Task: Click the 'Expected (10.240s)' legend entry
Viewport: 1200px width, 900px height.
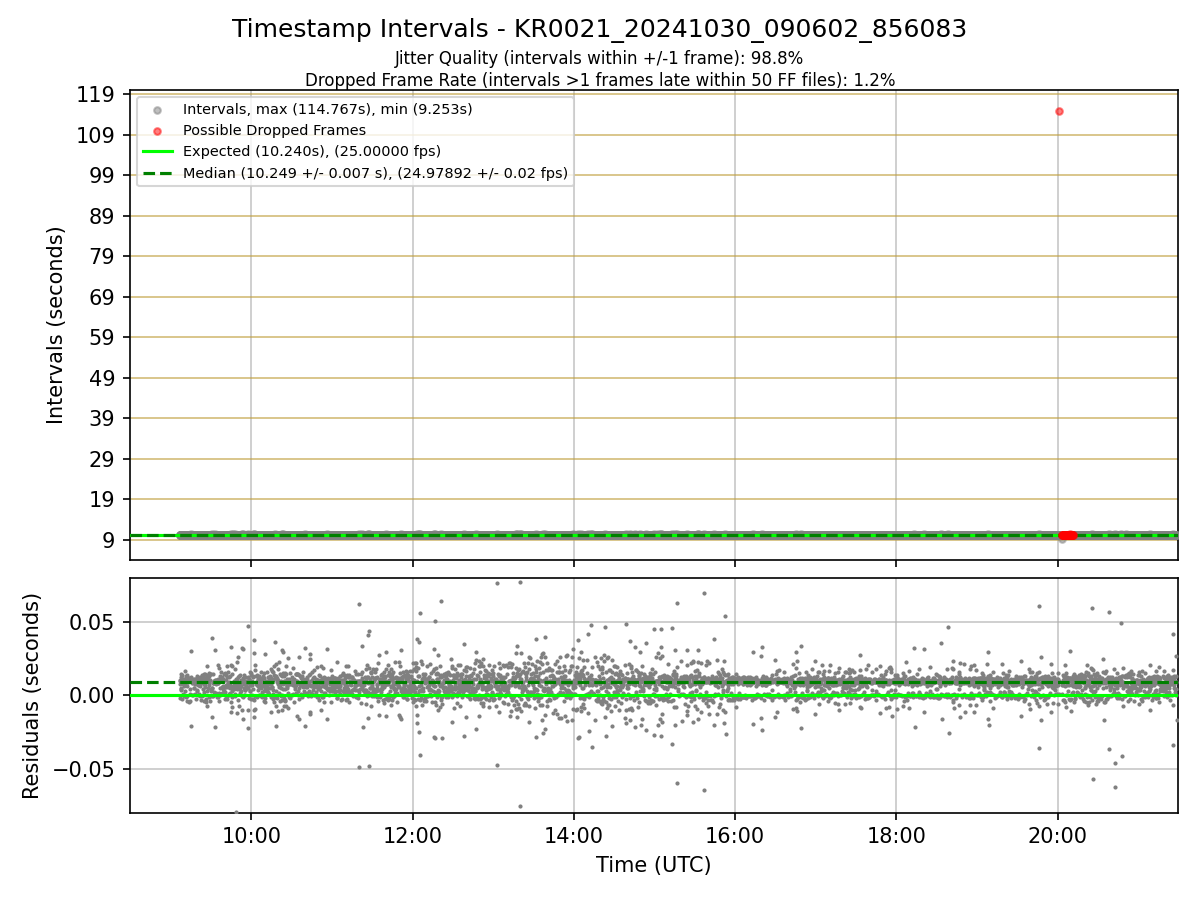Action: 312,152
